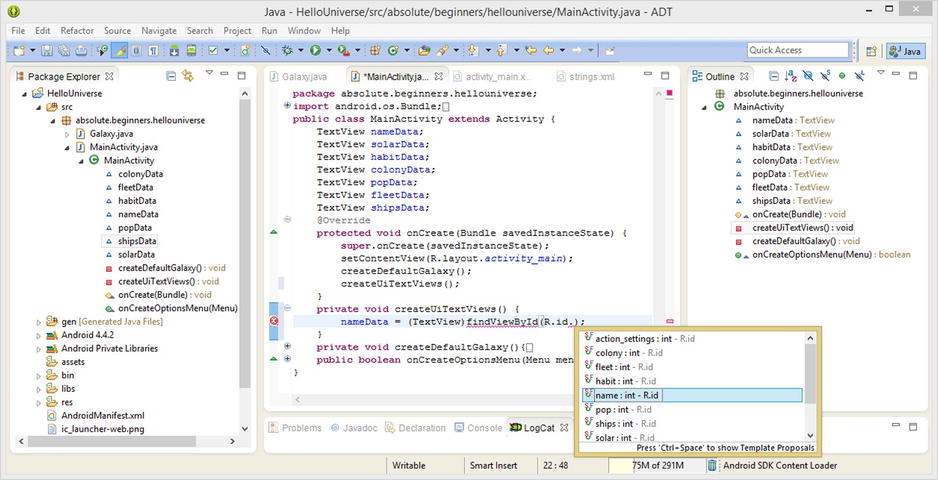Open the Window menu
This screenshot has width=938, height=480.
tap(304, 31)
